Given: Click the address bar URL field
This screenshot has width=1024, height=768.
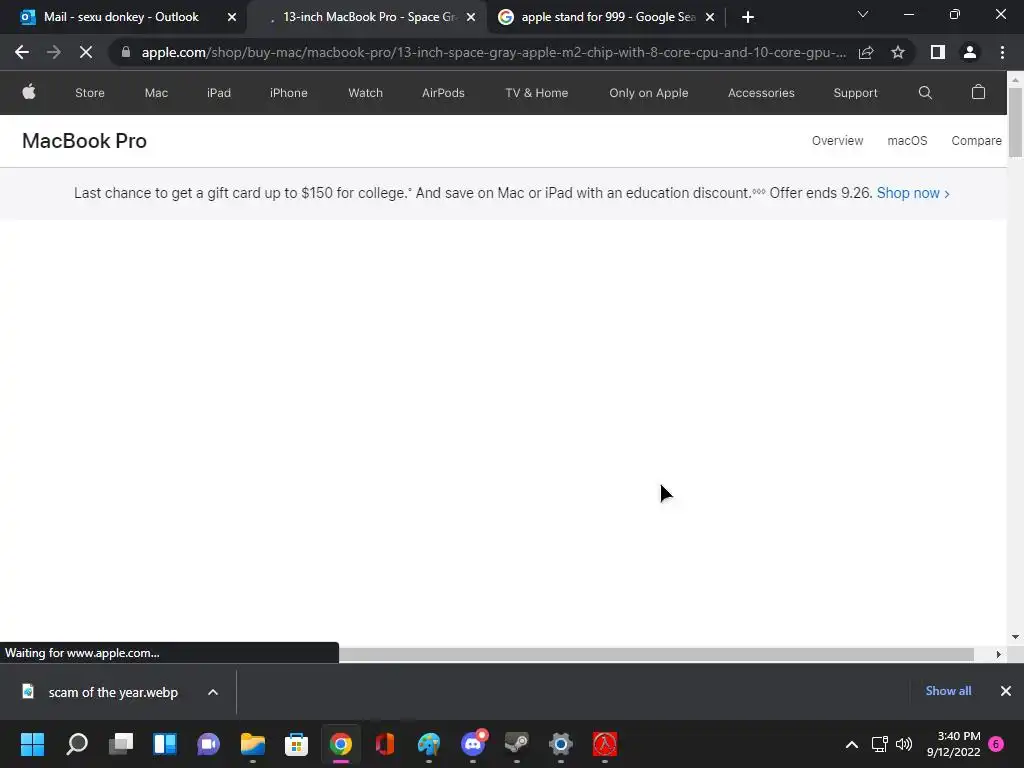Looking at the screenshot, I should point(493,52).
